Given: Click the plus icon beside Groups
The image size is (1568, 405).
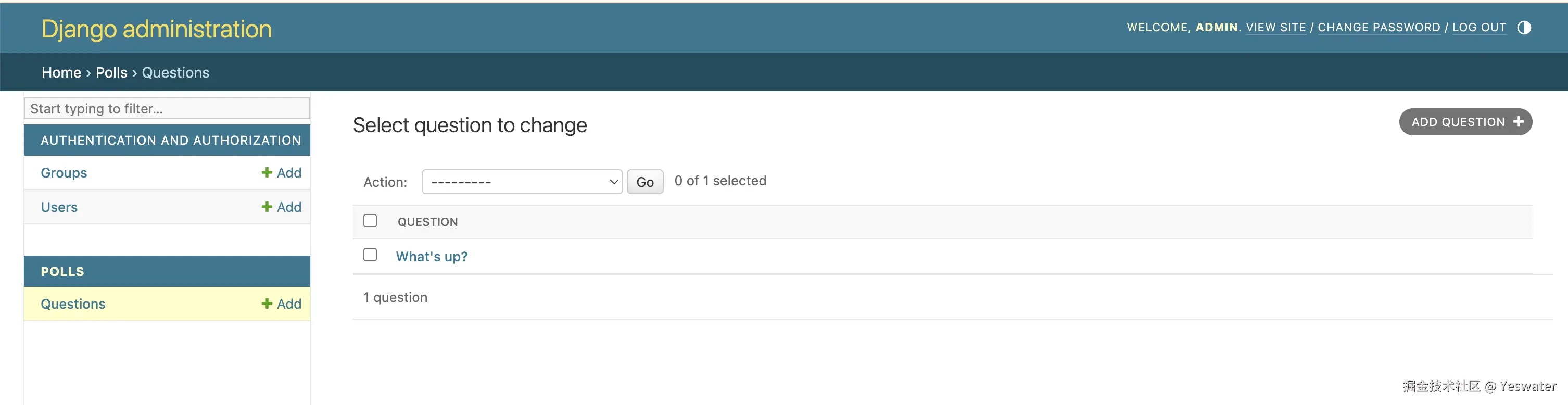Looking at the screenshot, I should (267, 172).
